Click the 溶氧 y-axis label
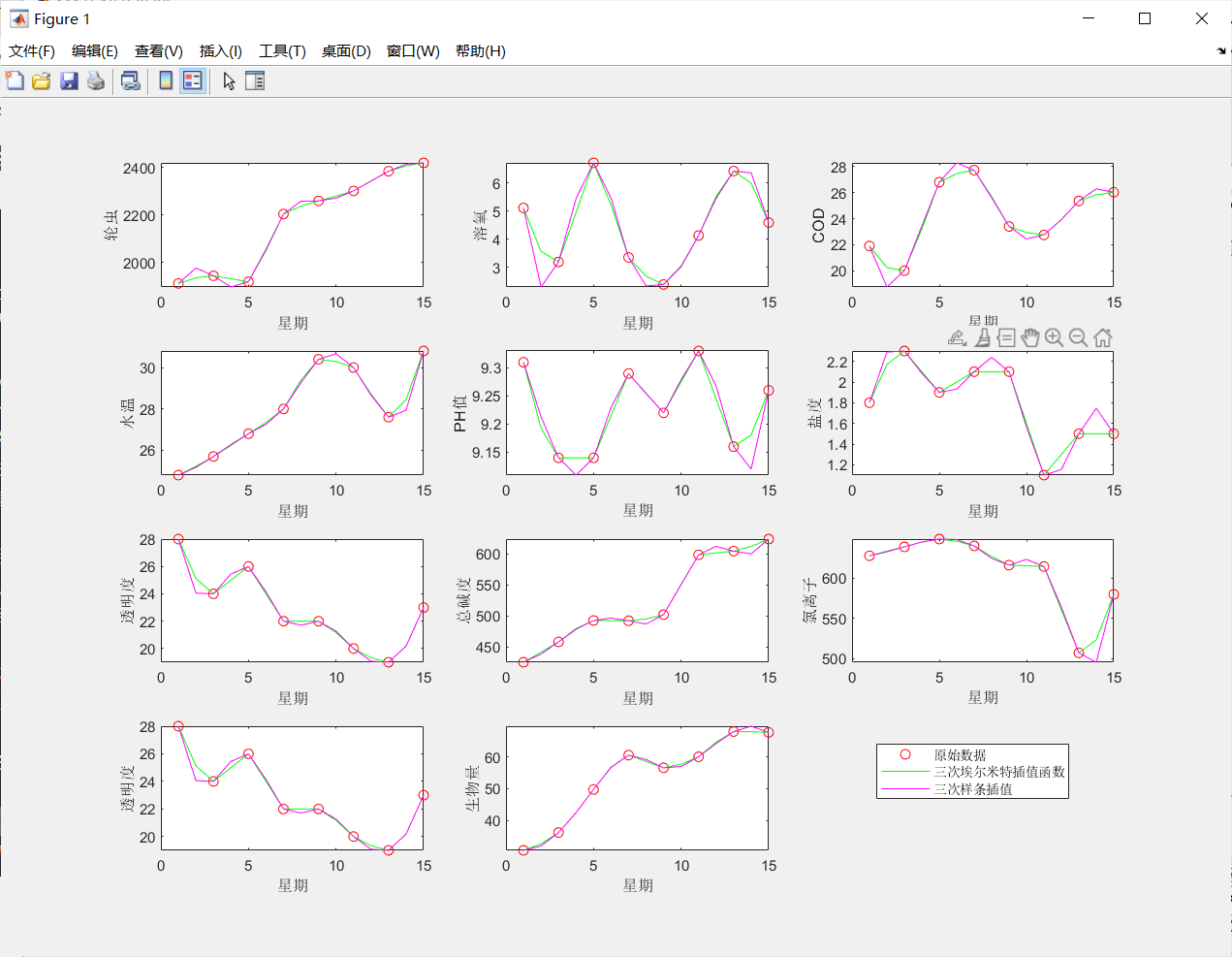 pos(480,225)
